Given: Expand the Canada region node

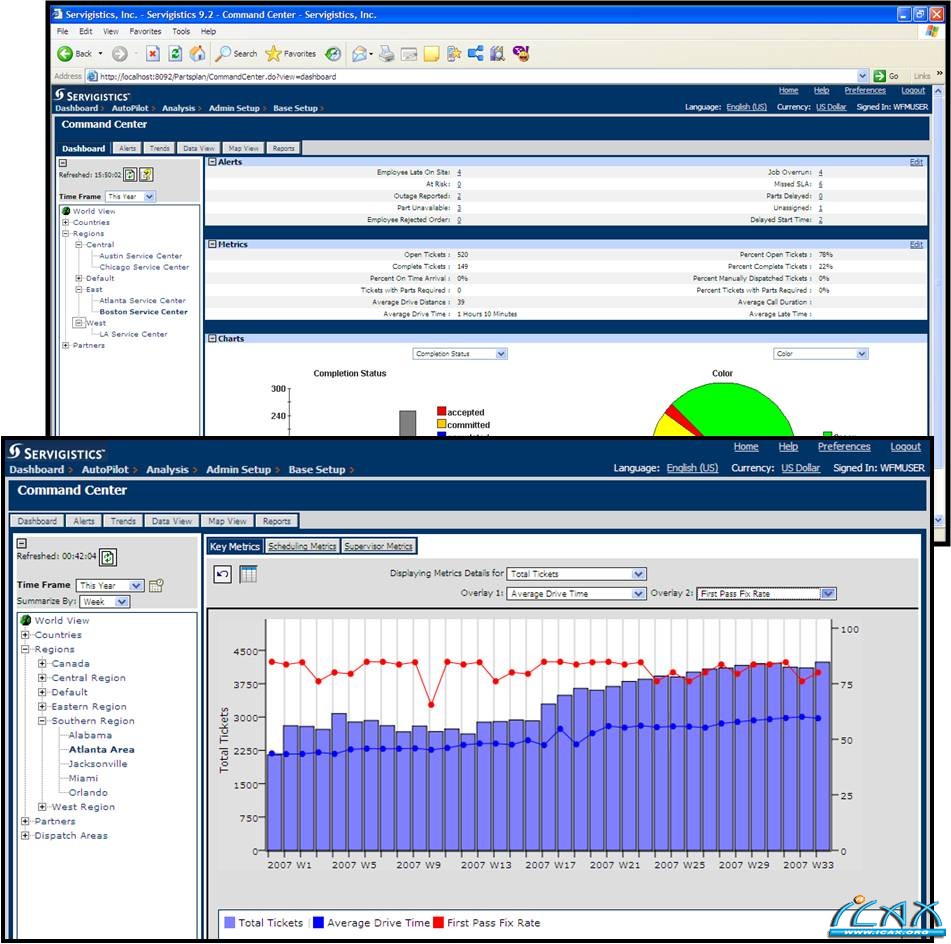Looking at the screenshot, I should coord(42,663).
